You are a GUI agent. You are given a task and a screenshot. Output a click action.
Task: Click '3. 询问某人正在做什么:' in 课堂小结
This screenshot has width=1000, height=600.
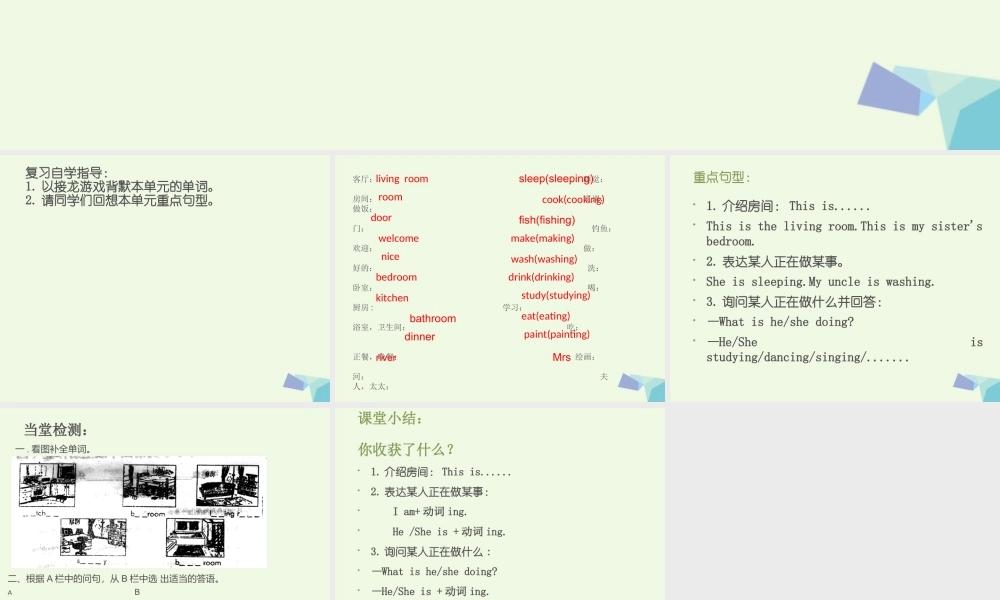[431, 552]
